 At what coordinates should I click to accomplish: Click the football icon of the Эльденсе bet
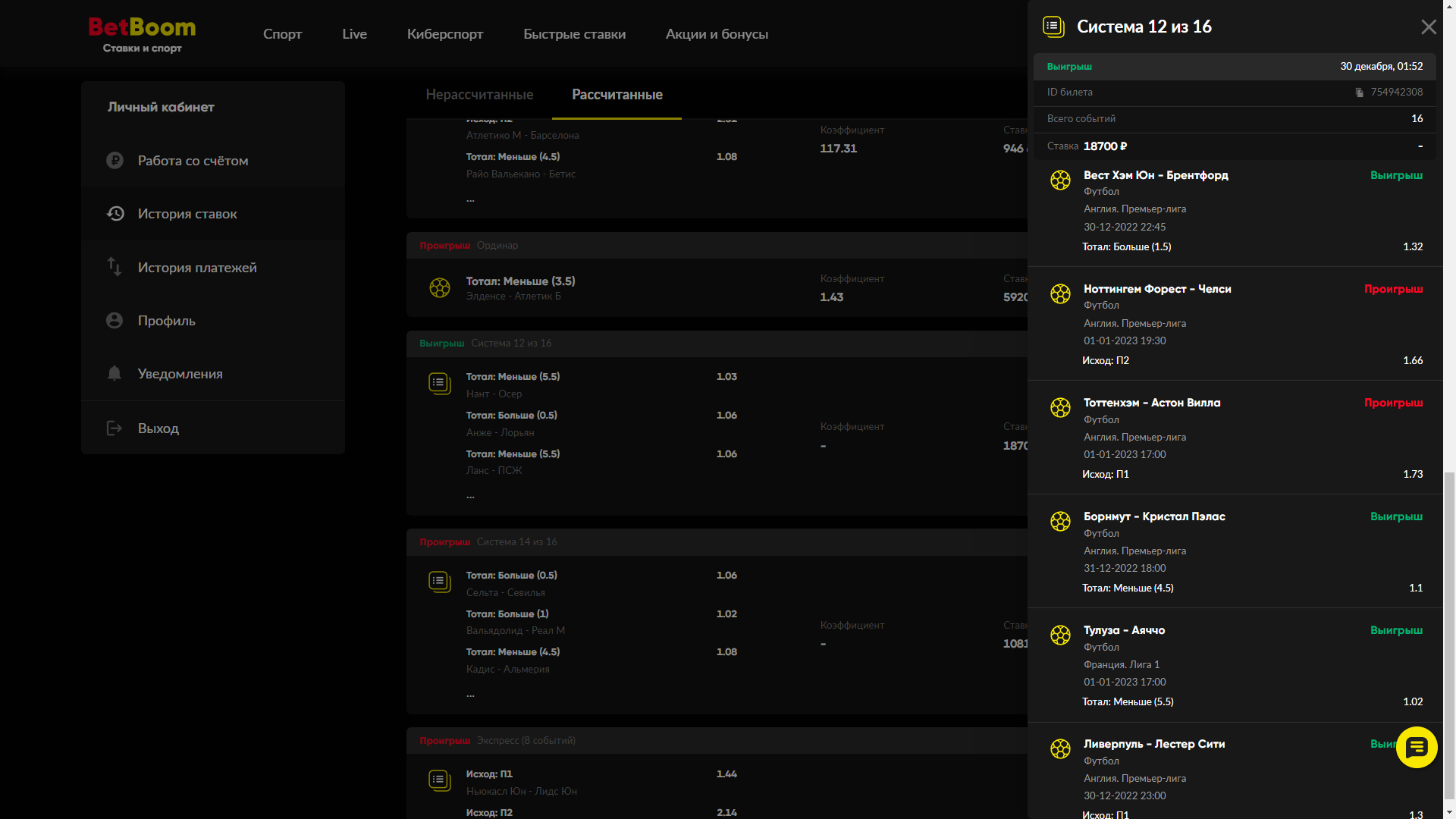tap(440, 288)
